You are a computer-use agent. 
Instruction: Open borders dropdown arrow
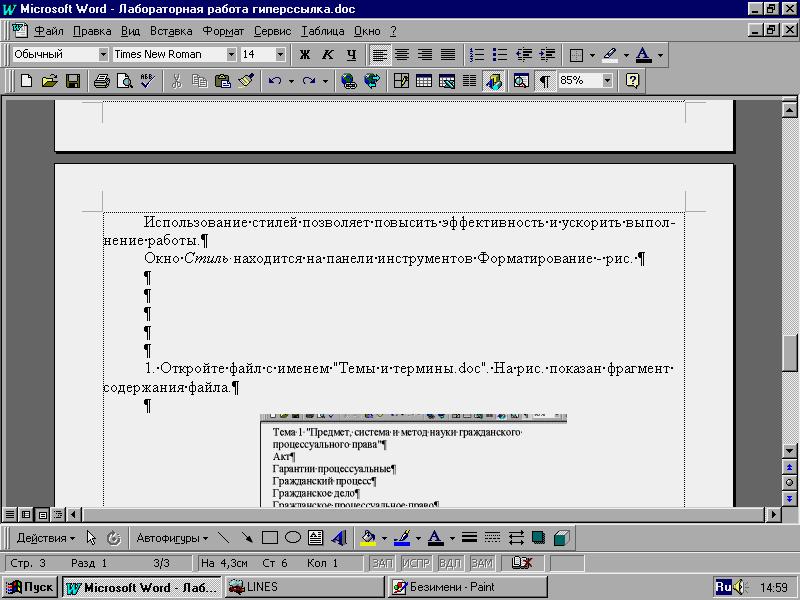pos(592,55)
